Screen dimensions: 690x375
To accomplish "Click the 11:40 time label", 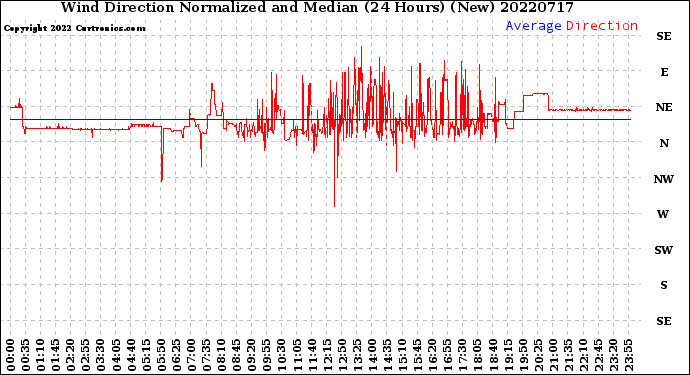I will tap(312, 355).
